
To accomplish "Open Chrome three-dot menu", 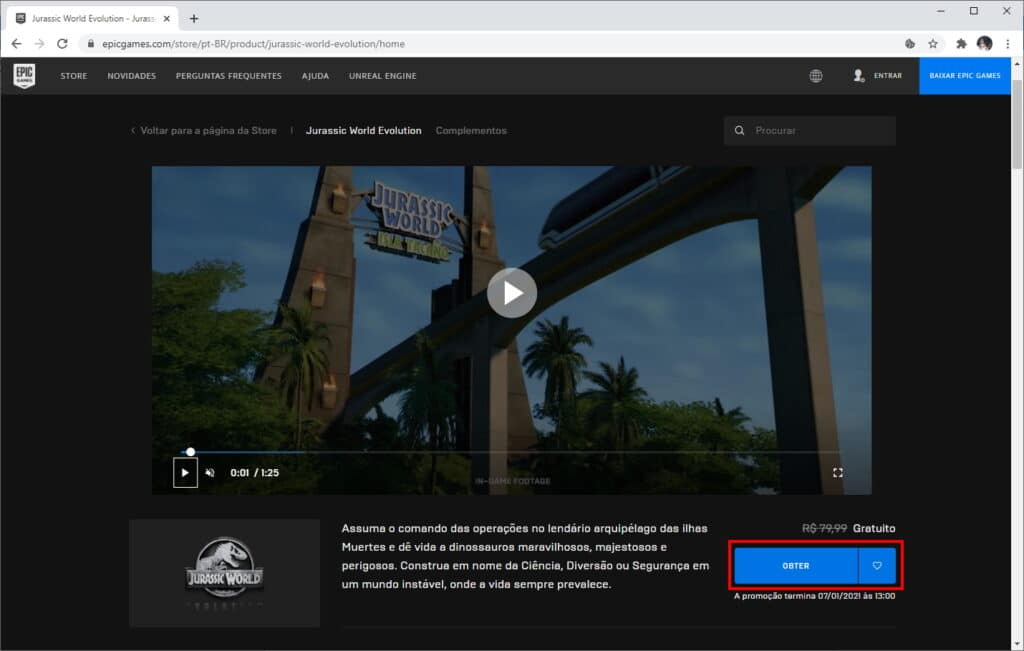I will [x=1008, y=44].
